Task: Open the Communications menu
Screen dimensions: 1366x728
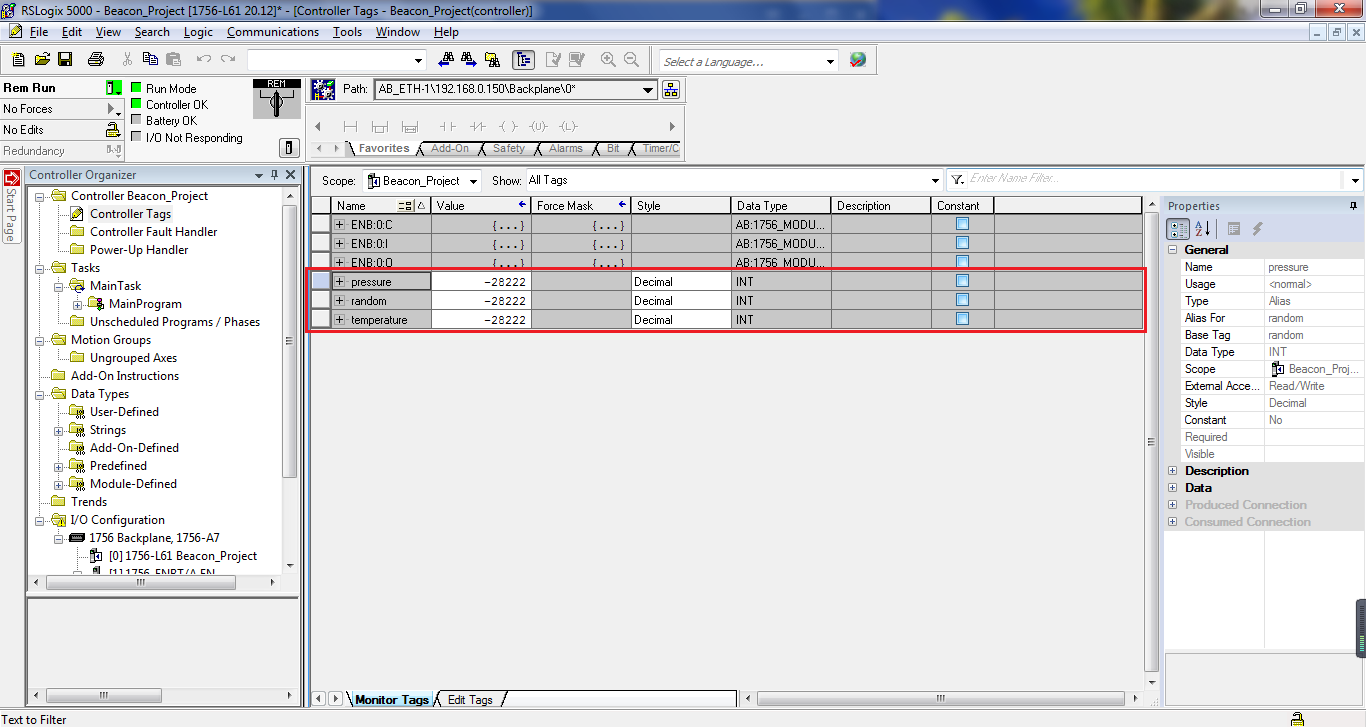Action: coord(273,32)
